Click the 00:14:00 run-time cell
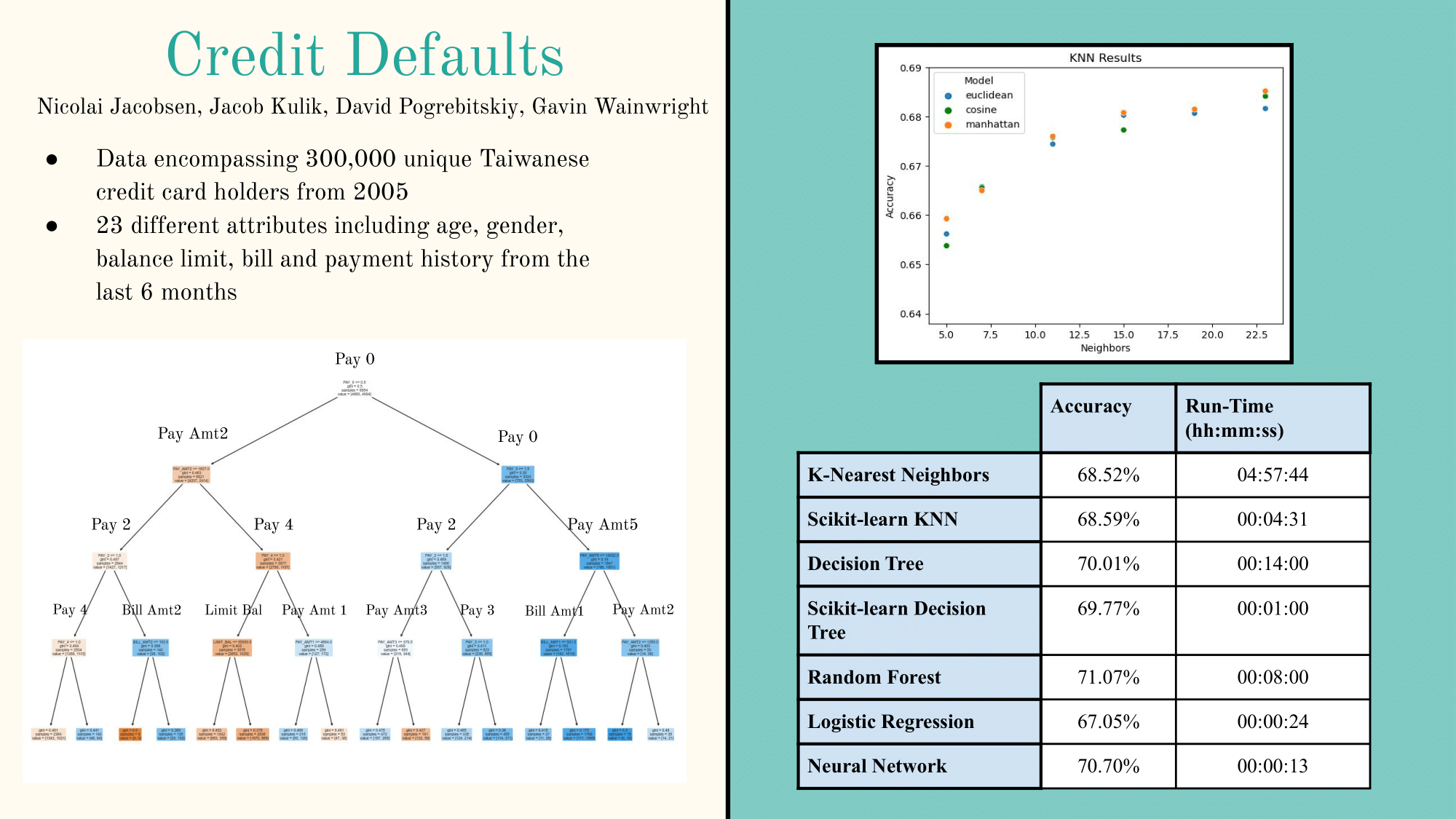 [1273, 563]
